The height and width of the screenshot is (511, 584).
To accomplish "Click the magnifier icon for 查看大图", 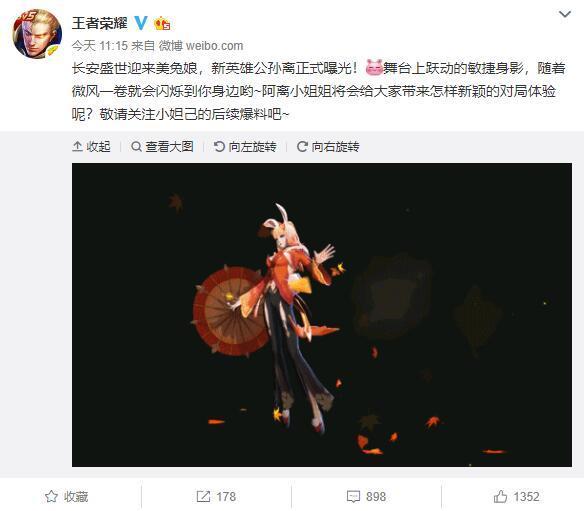I will click(x=136, y=147).
